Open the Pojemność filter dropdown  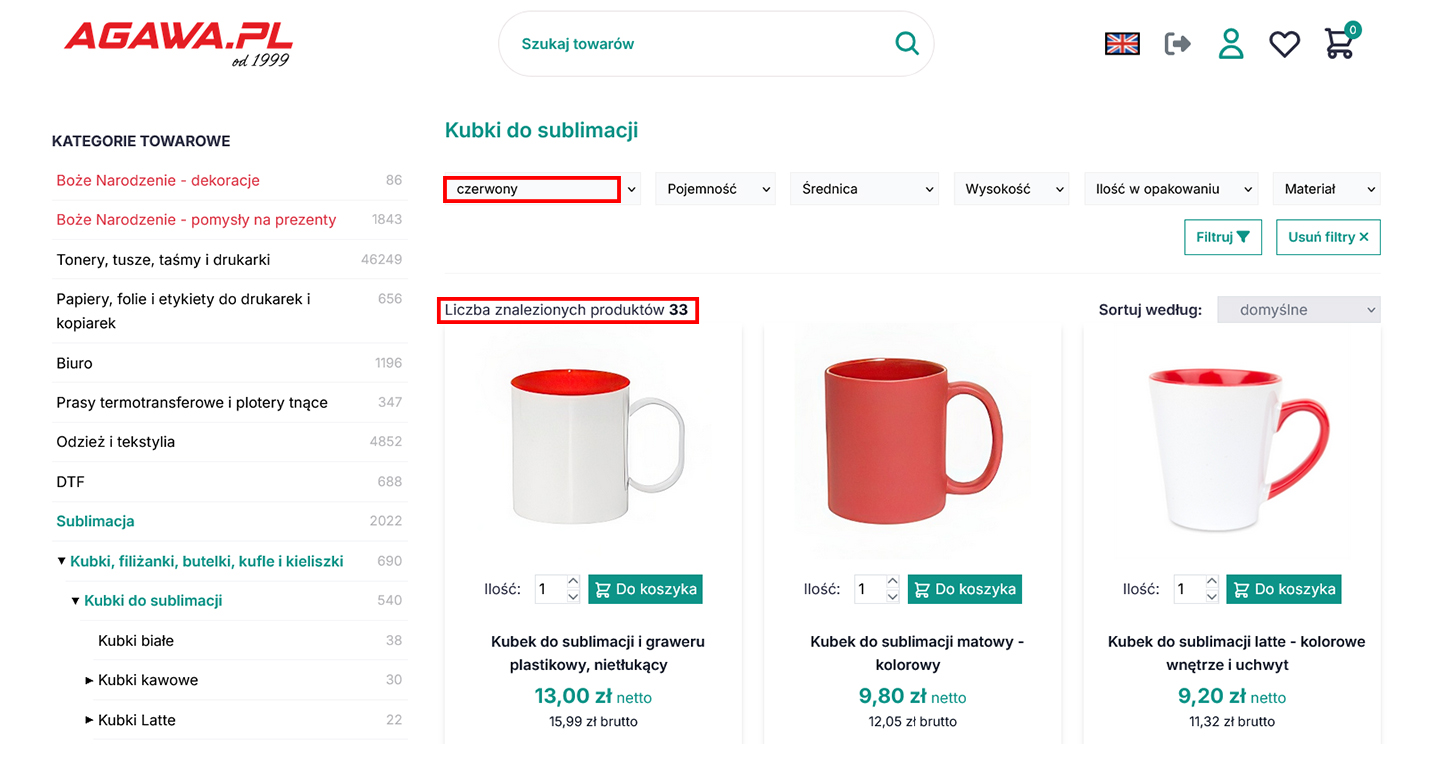(x=714, y=189)
